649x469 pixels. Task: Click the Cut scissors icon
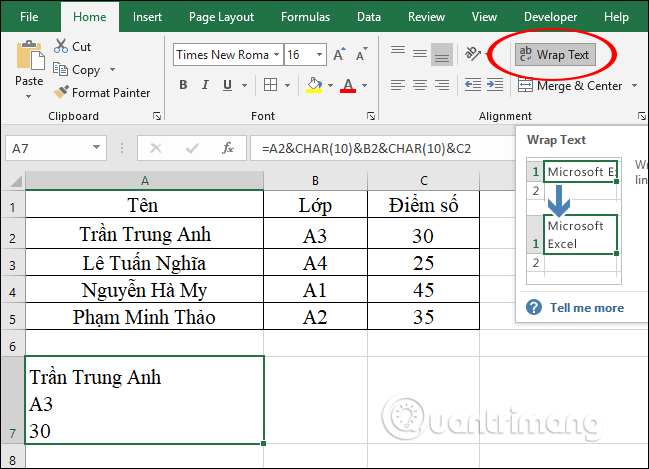(x=60, y=47)
